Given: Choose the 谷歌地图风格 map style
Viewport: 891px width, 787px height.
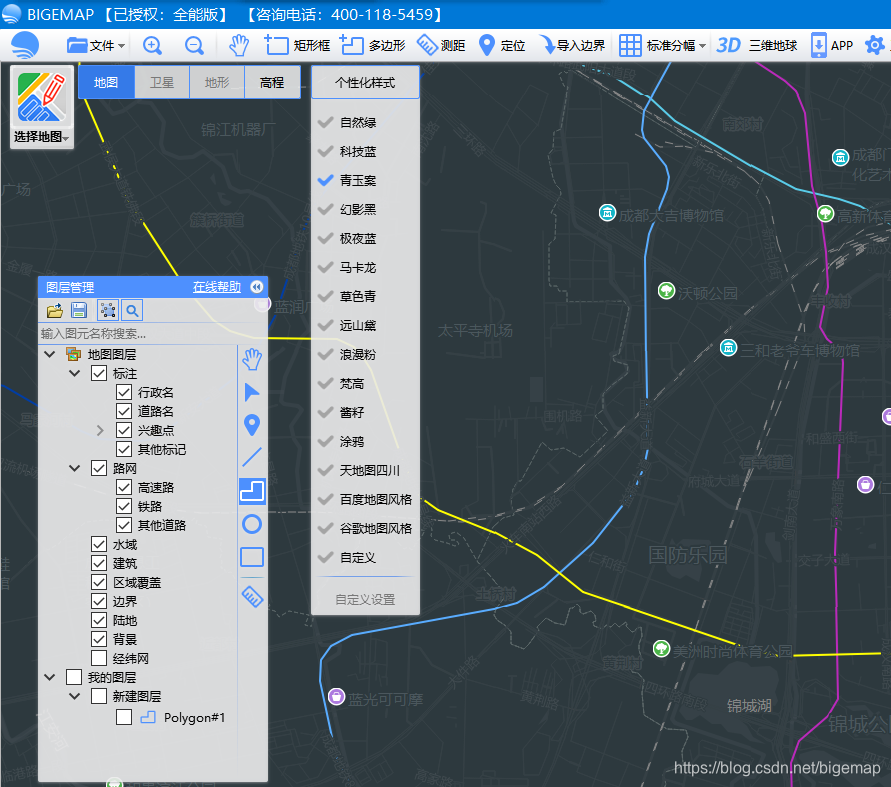Looking at the screenshot, I should (x=365, y=528).
